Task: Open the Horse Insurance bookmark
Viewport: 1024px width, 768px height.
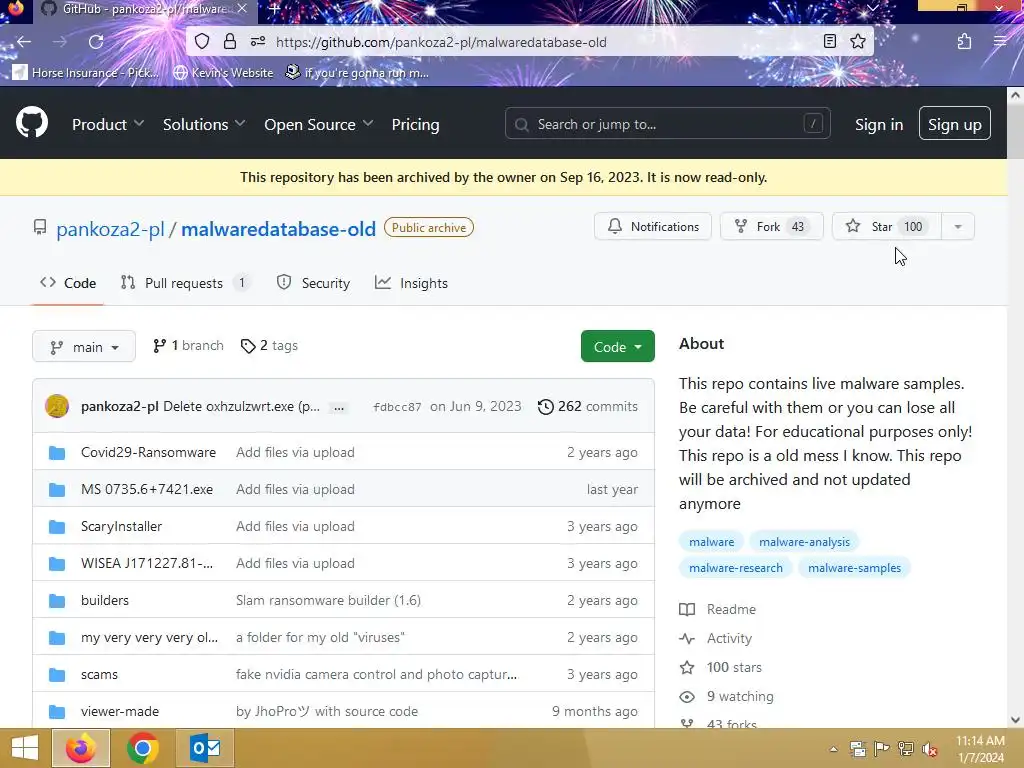Action: pyautogui.click(x=86, y=72)
